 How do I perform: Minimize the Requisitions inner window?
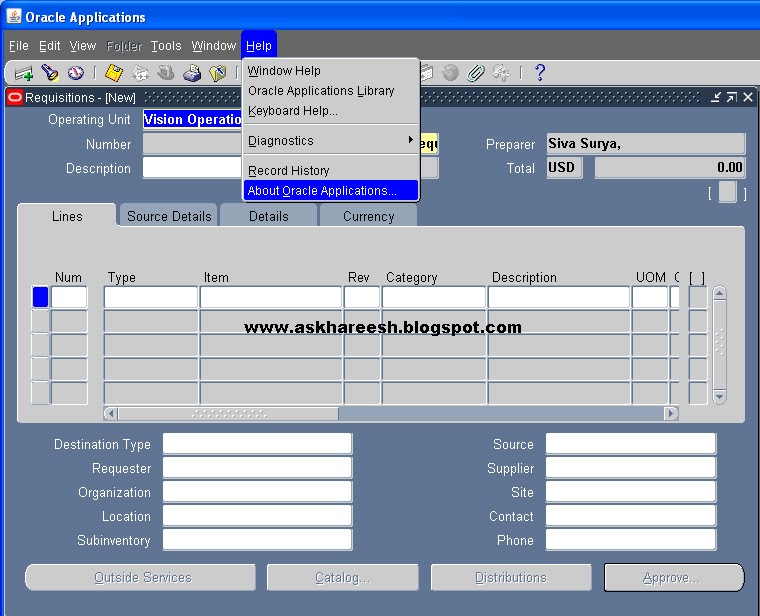pos(715,97)
